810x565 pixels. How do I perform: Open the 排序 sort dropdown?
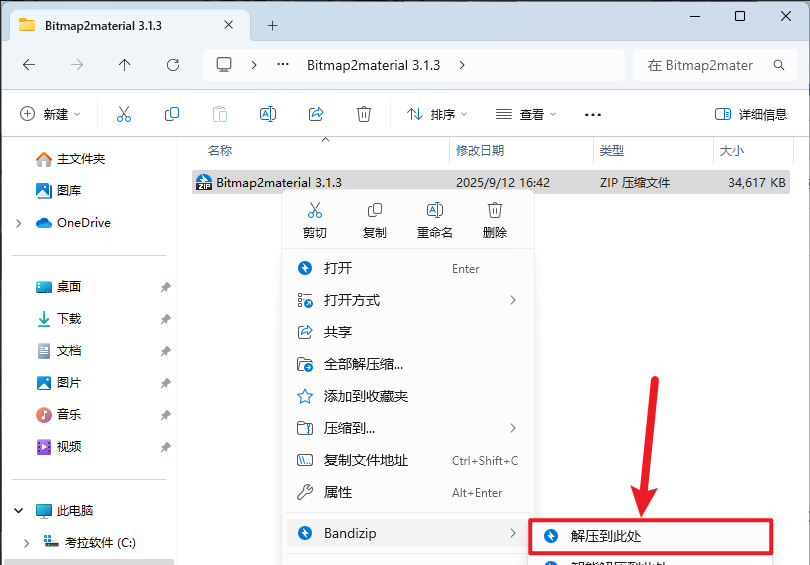click(437, 114)
